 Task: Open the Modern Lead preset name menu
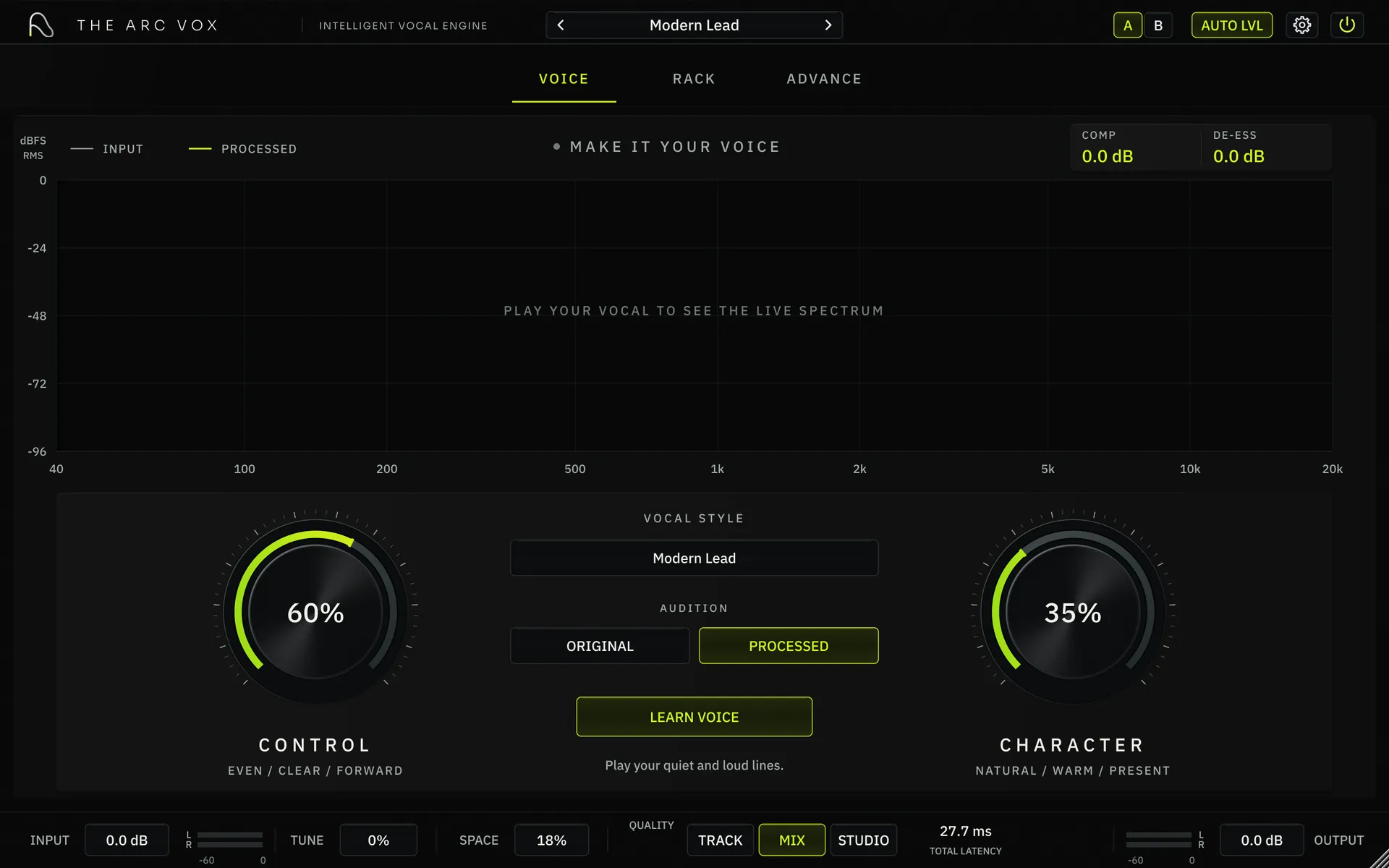[694, 25]
